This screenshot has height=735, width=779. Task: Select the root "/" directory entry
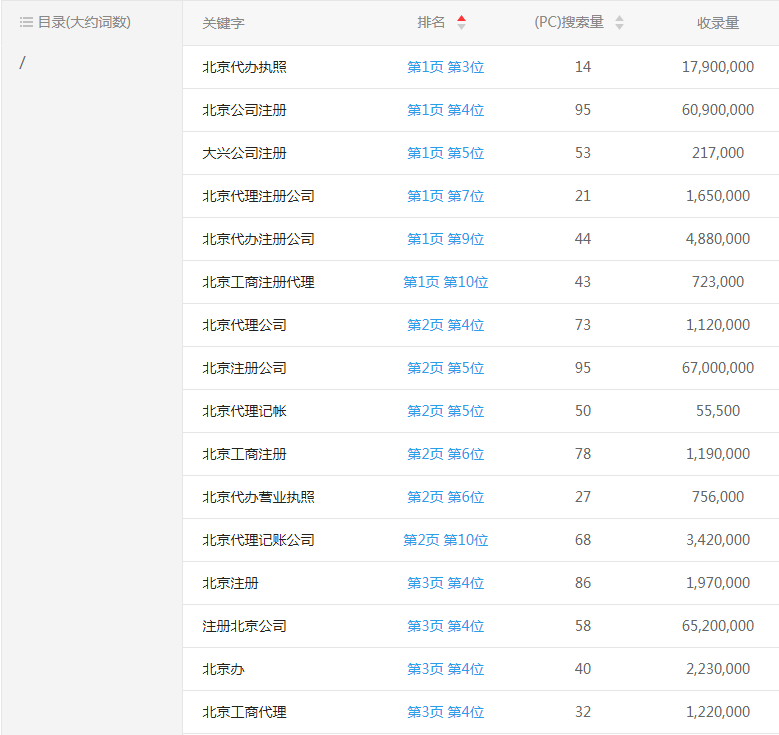point(23,63)
